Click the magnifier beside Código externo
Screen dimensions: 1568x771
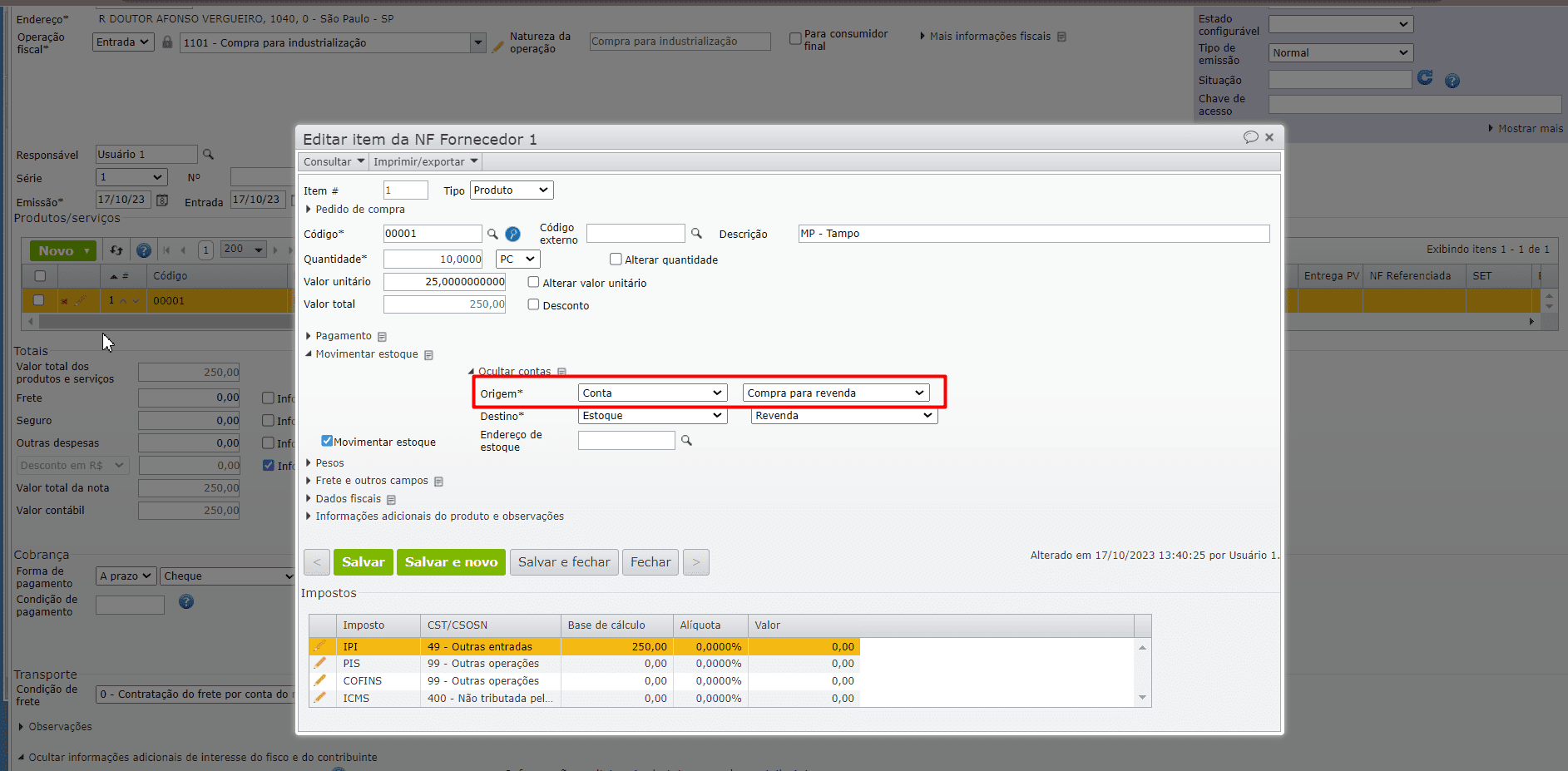coord(696,234)
